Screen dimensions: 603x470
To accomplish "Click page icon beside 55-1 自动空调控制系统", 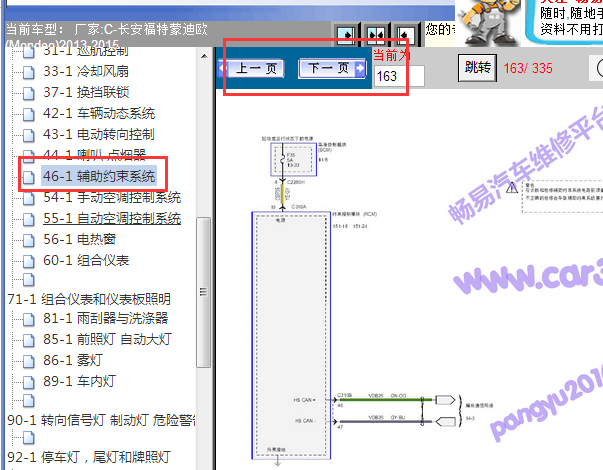I will pos(28,219).
